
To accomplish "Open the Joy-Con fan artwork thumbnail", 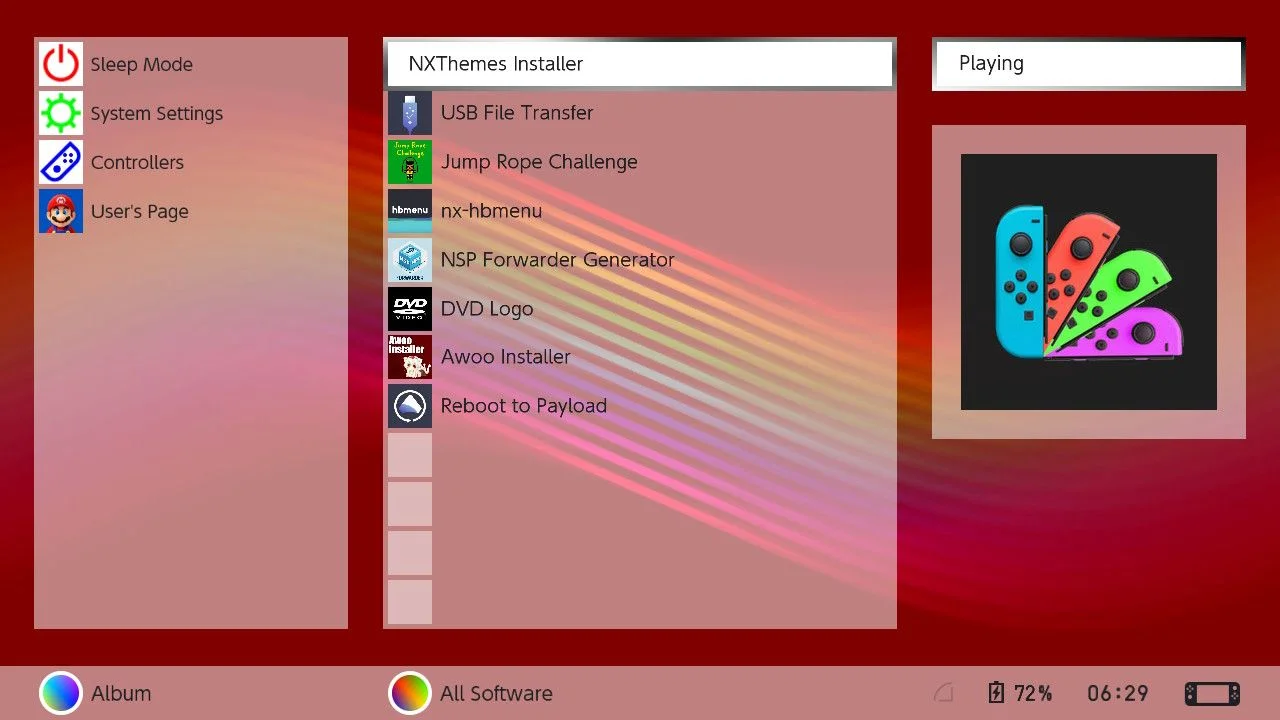I will click(x=1089, y=282).
